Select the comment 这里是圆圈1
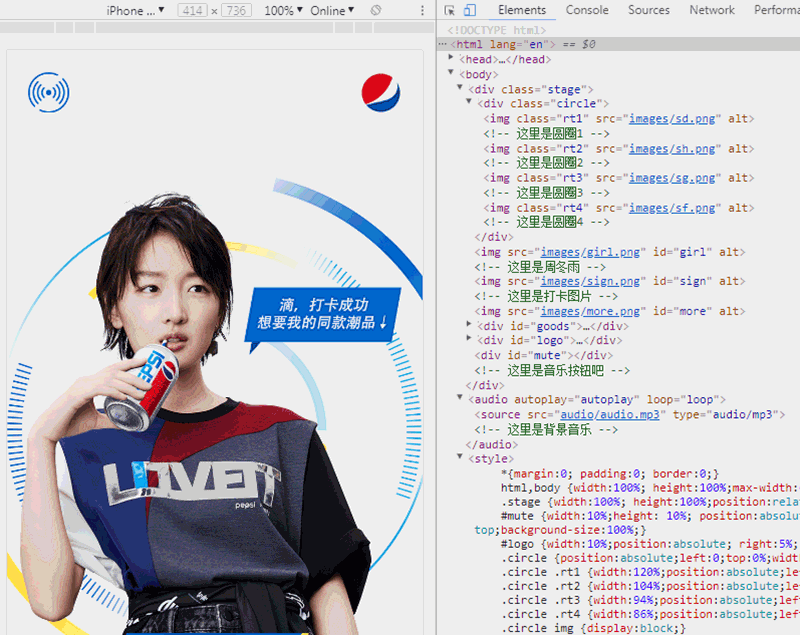The image size is (800, 635). pos(546,134)
